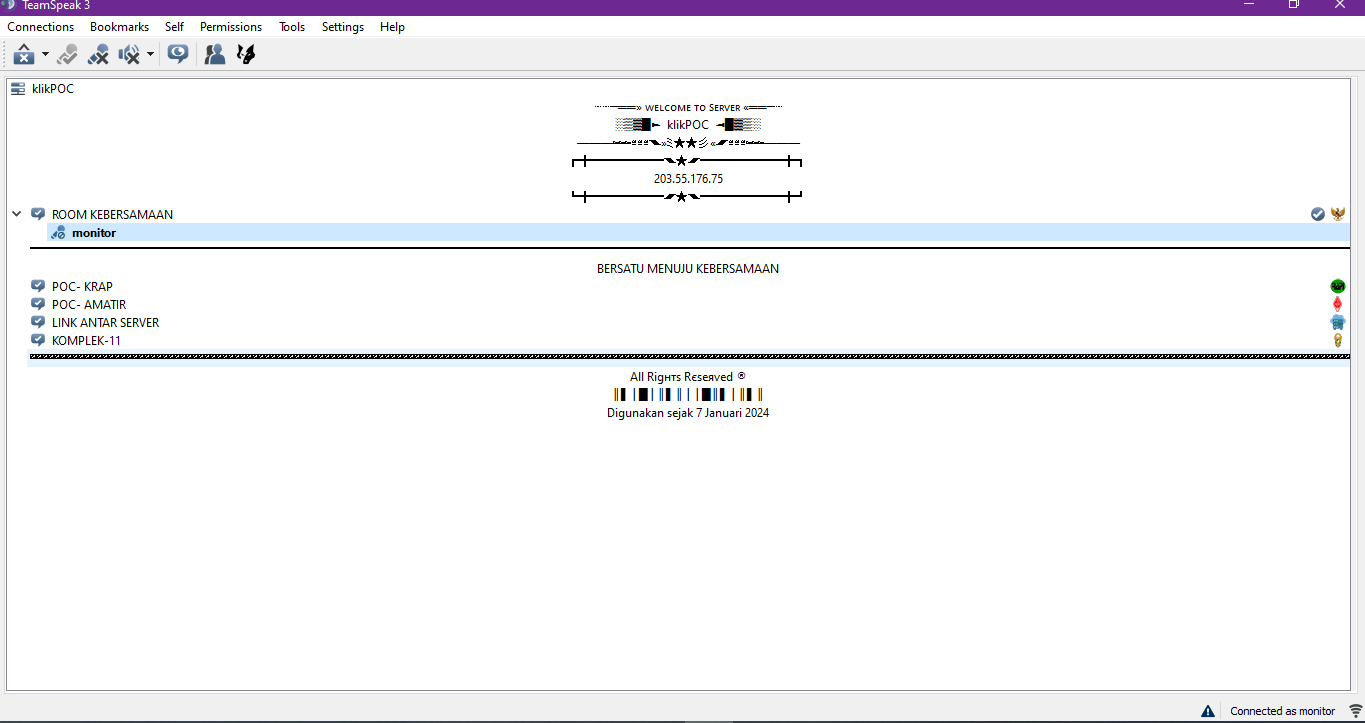Select the LINK ANTAR SERVER channel
The width and height of the screenshot is (1365, 723).
tap(105, 323)
